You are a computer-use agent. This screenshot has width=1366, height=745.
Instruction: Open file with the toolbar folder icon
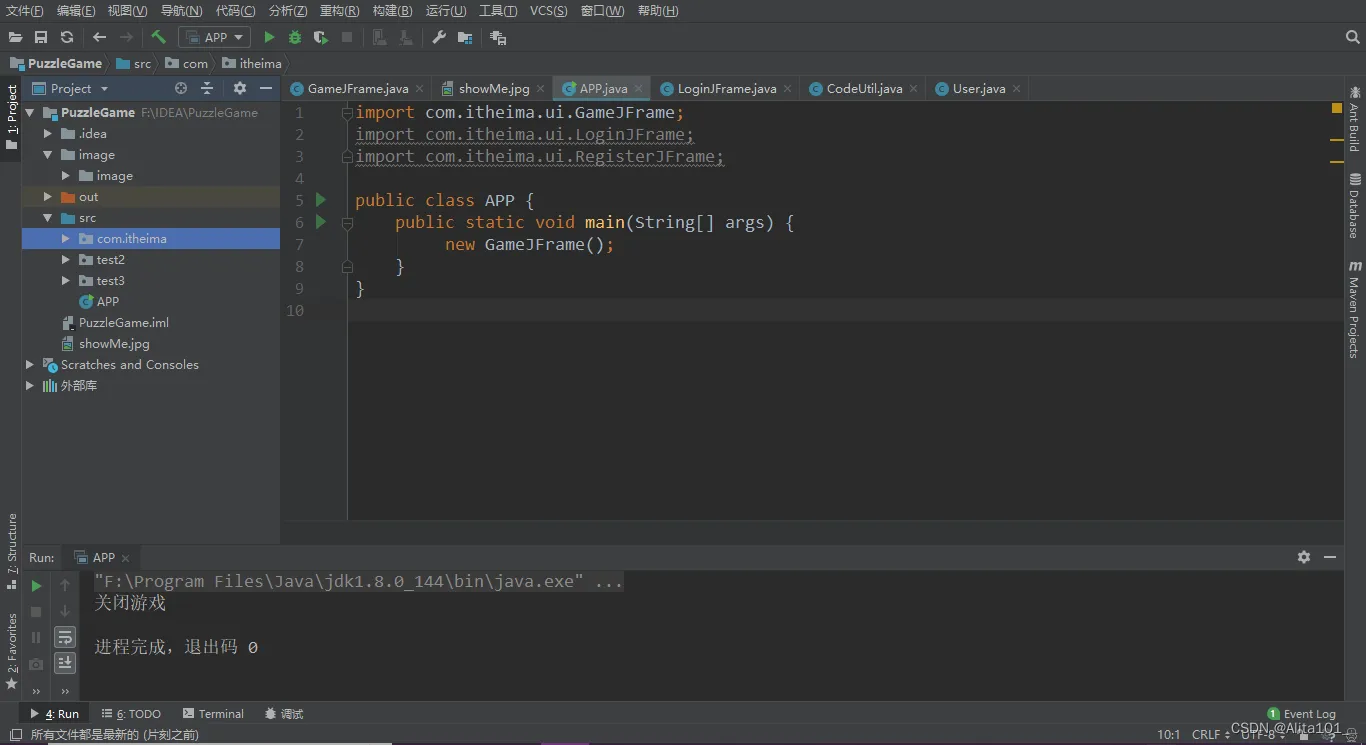[15, 37]
